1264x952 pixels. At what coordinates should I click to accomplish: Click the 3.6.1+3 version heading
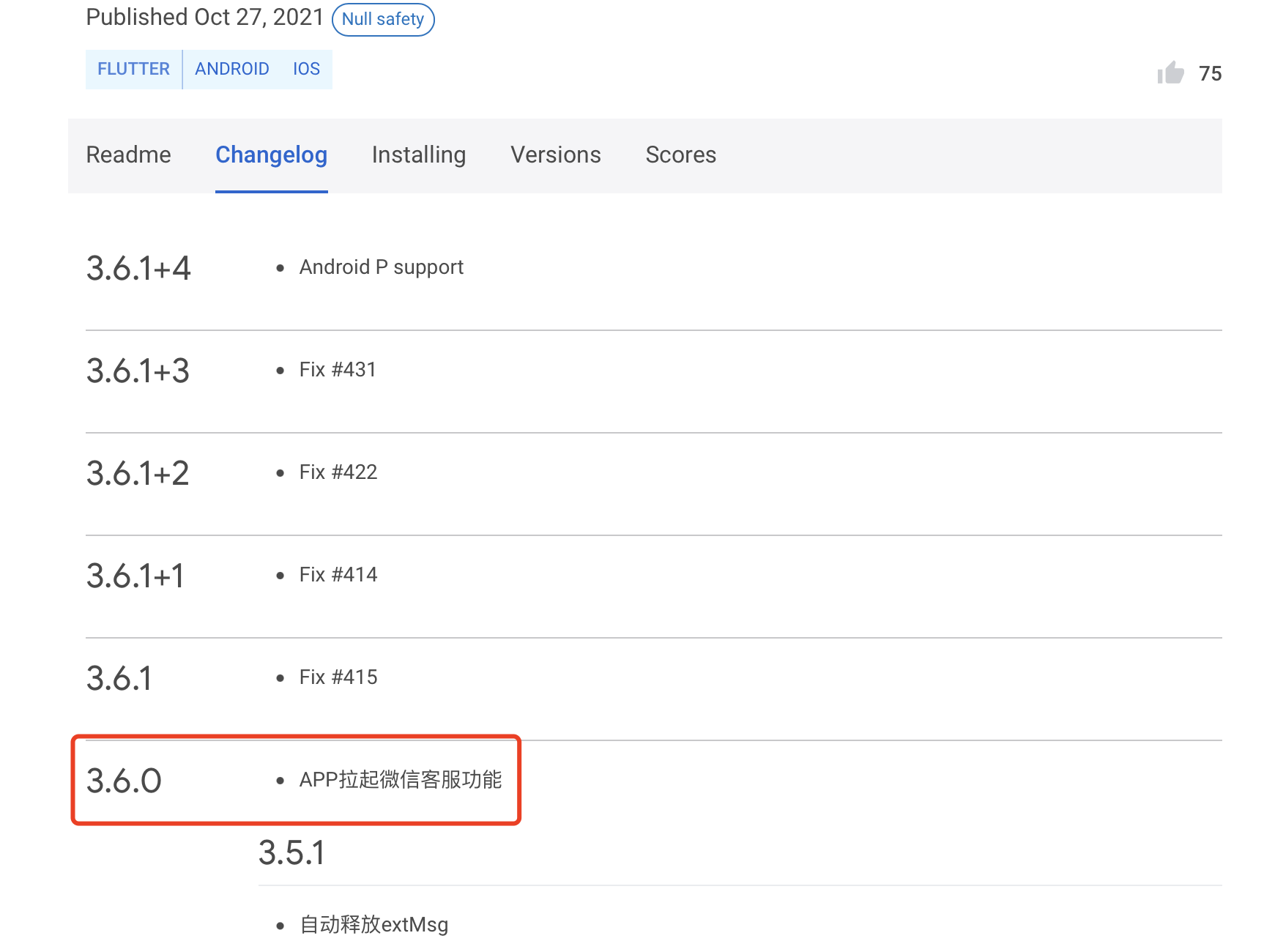click(x=138, y=371)
